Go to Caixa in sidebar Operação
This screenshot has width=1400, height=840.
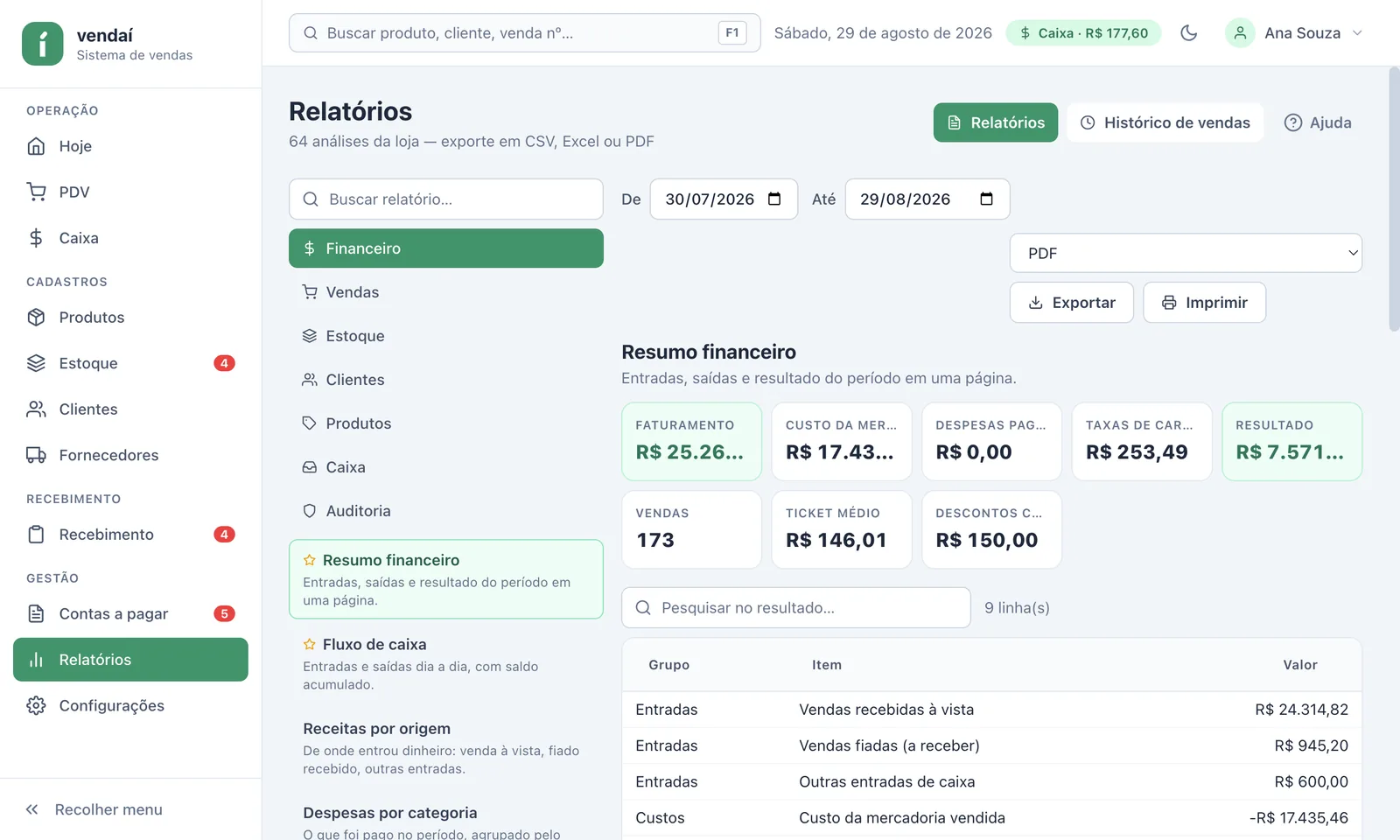tap(130, 238)
